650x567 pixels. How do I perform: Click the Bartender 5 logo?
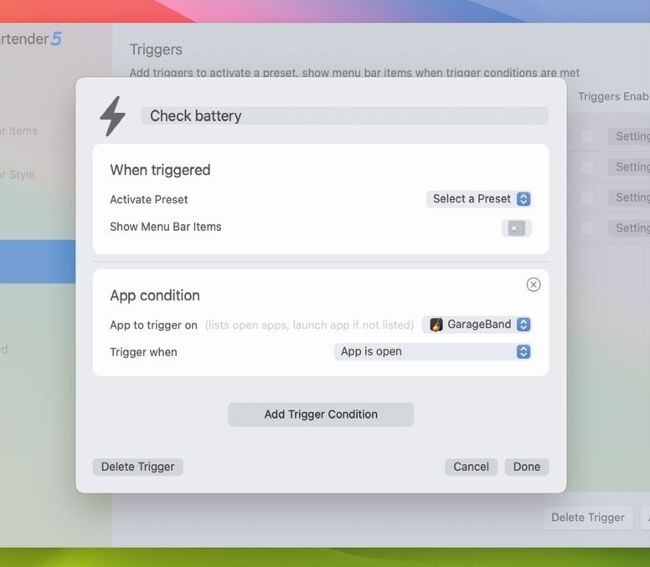tap(30, 39)
